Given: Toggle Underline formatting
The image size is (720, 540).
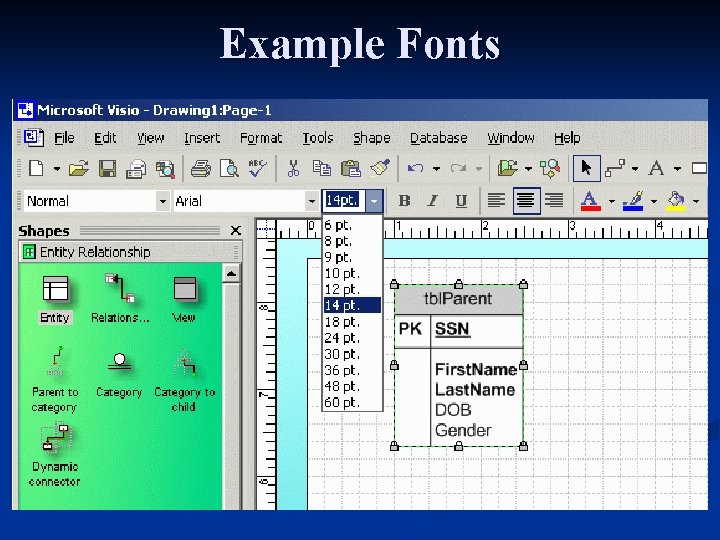Looking at the screenshot, I should tap(461, 201).
